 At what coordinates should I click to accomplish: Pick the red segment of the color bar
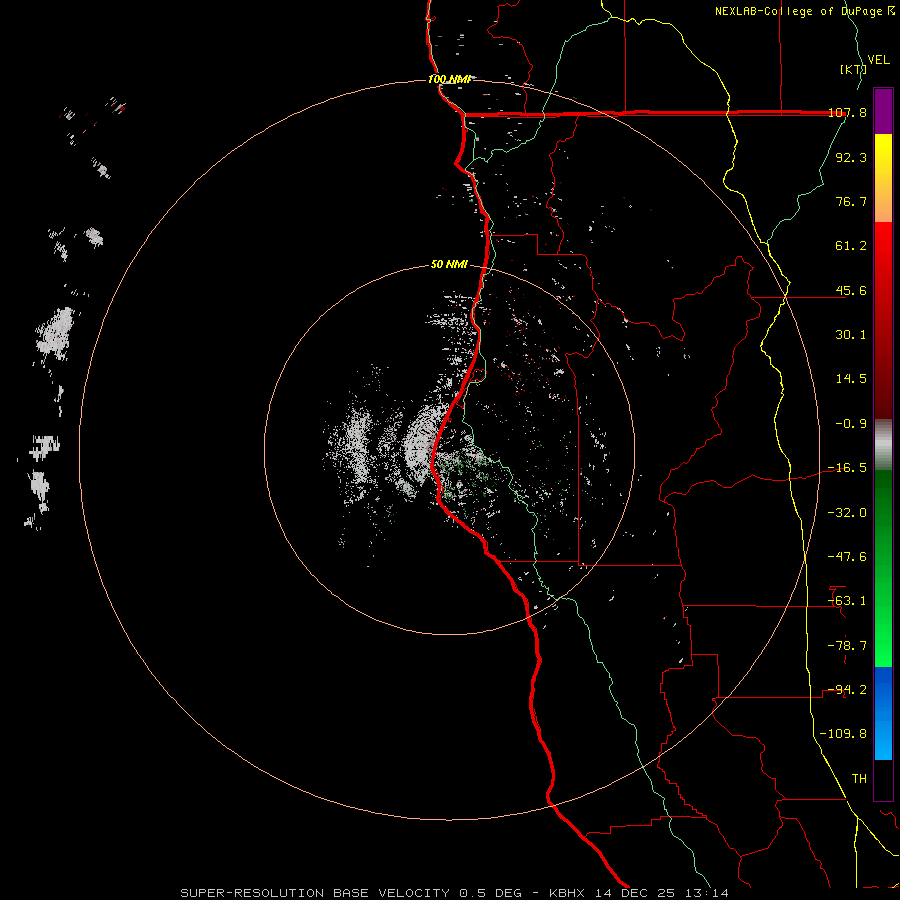(x=883, y=320)
